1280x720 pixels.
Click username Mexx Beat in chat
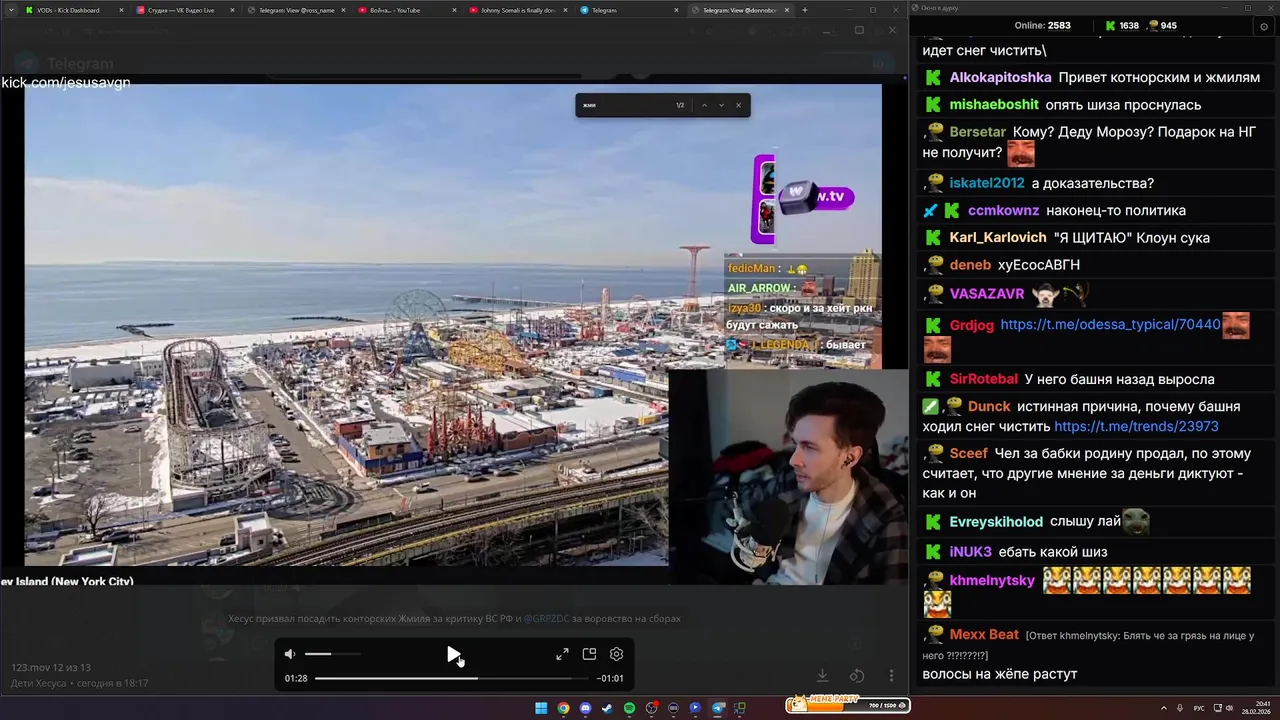(984, 635)
